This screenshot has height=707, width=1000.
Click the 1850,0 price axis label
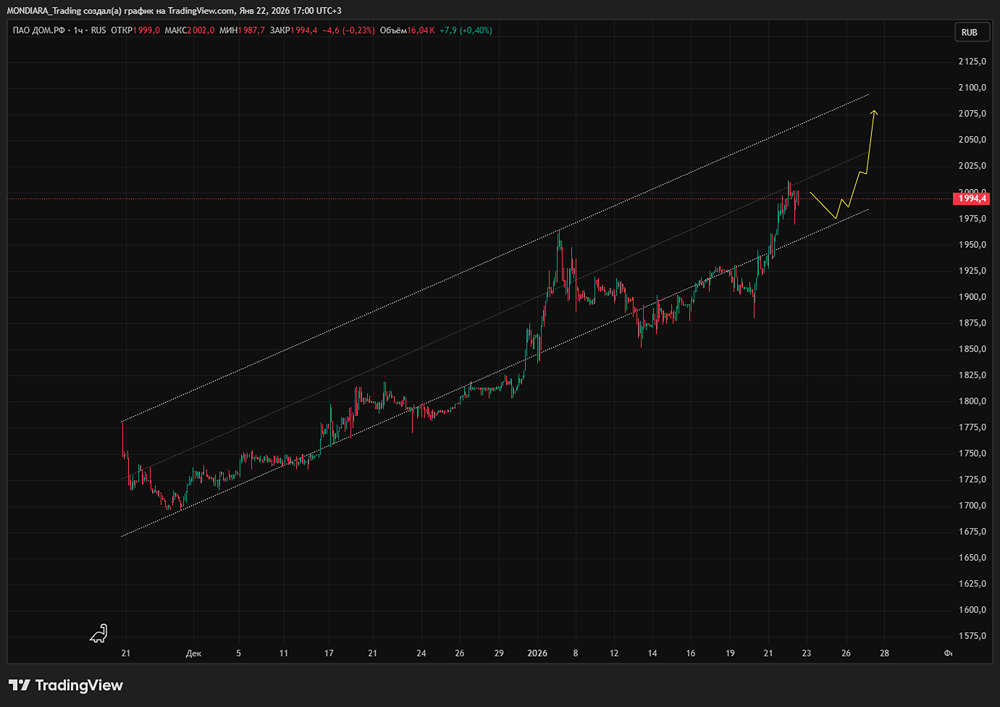(x=972, y=349)
